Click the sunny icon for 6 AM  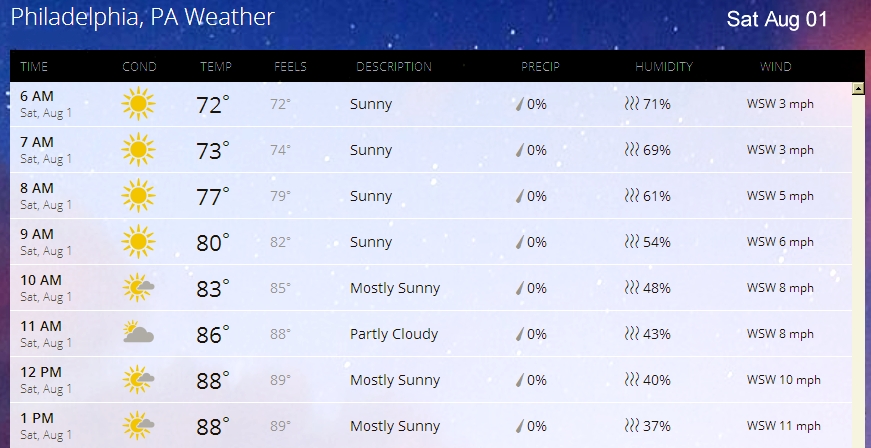138,104
